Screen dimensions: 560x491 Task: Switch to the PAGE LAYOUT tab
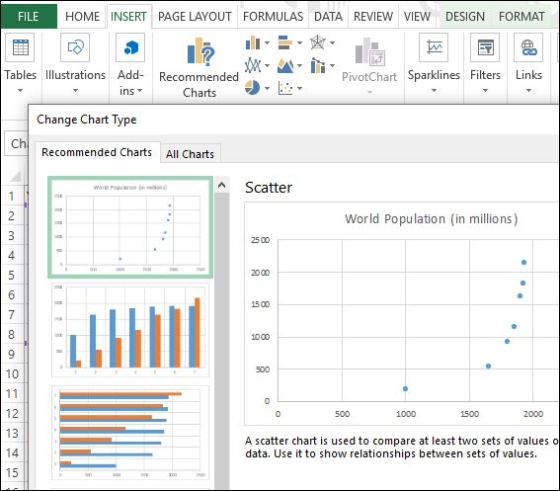pyautogui.click(x=195, y=16)
